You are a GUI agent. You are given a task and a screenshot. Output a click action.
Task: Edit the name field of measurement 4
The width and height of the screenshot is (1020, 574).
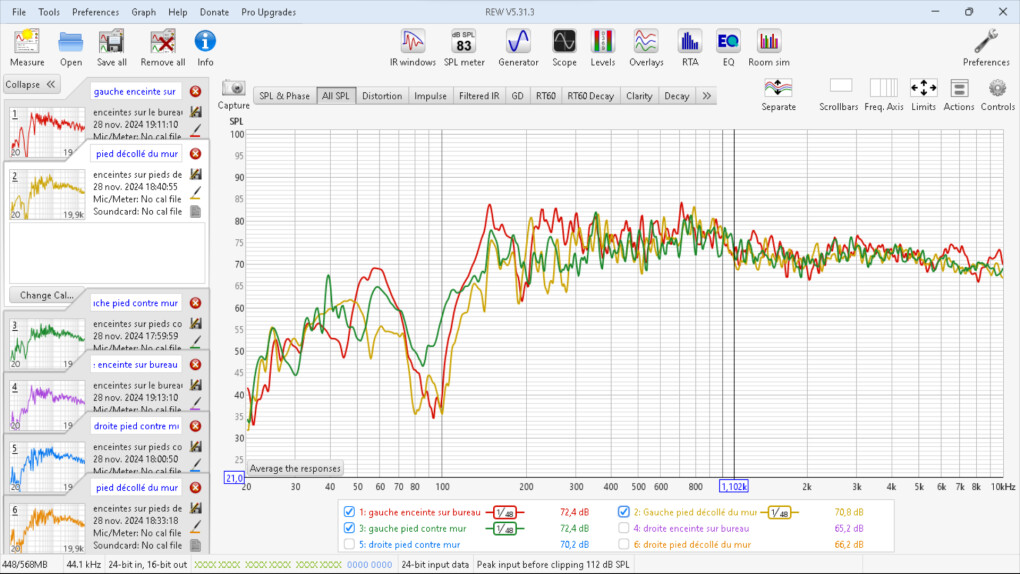pyautogui.click(x=135, y=364)
